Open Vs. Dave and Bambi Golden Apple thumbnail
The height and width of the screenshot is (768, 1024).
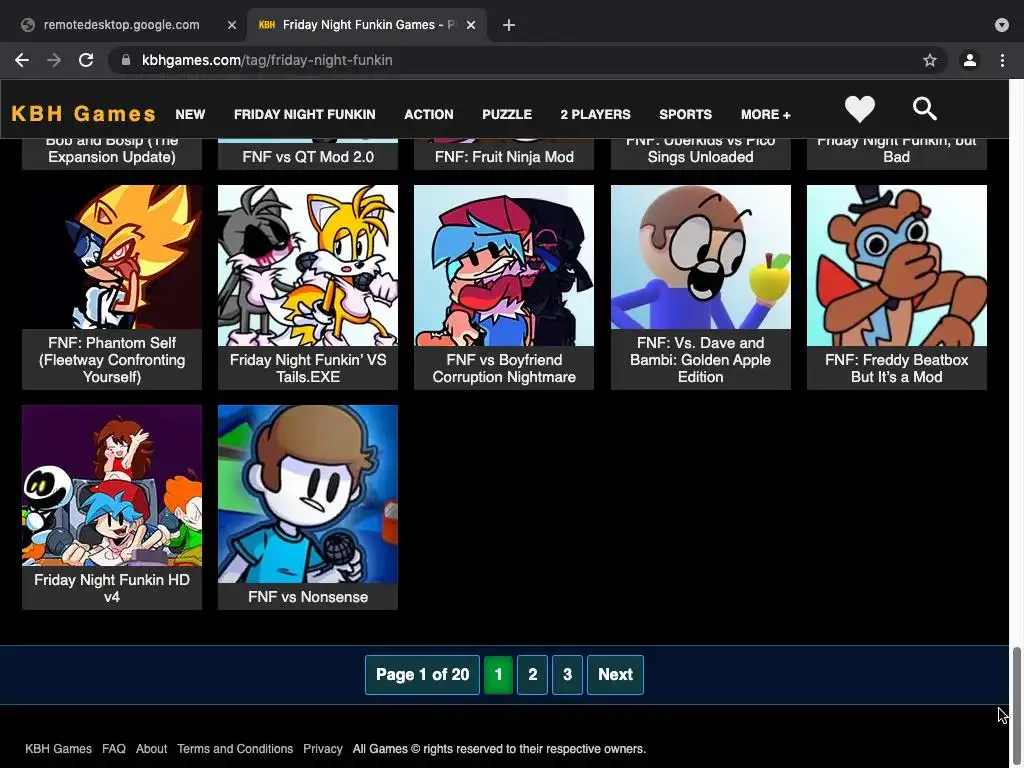(701, 257)
